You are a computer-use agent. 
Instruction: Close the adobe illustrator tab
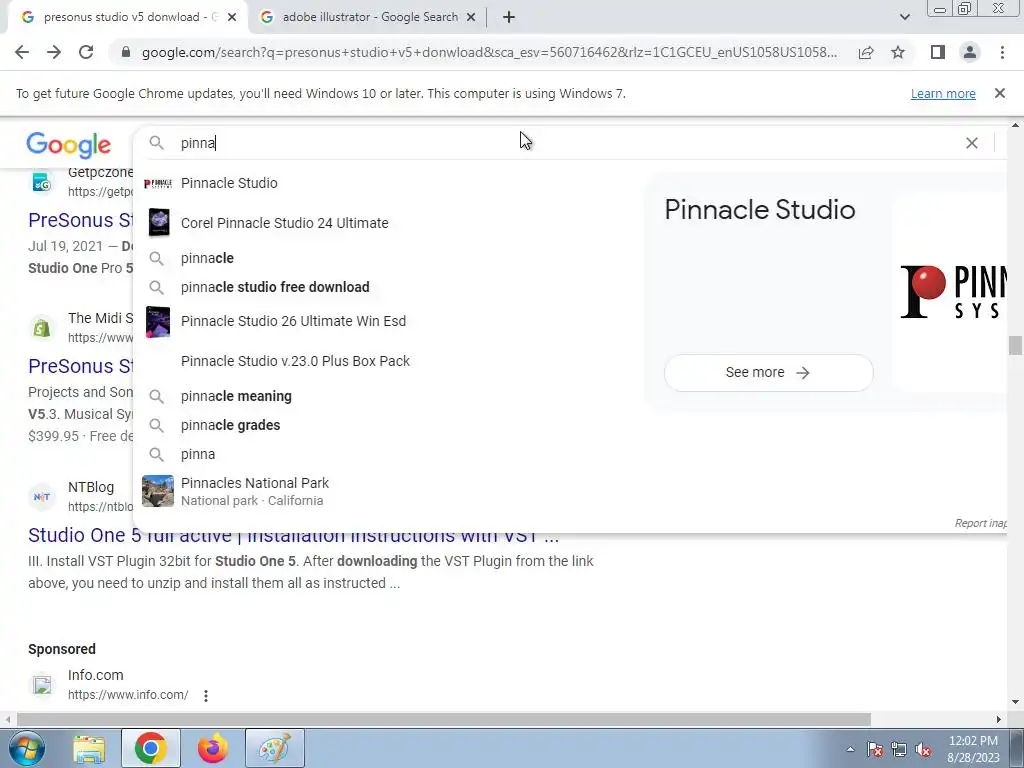(471, 17)
